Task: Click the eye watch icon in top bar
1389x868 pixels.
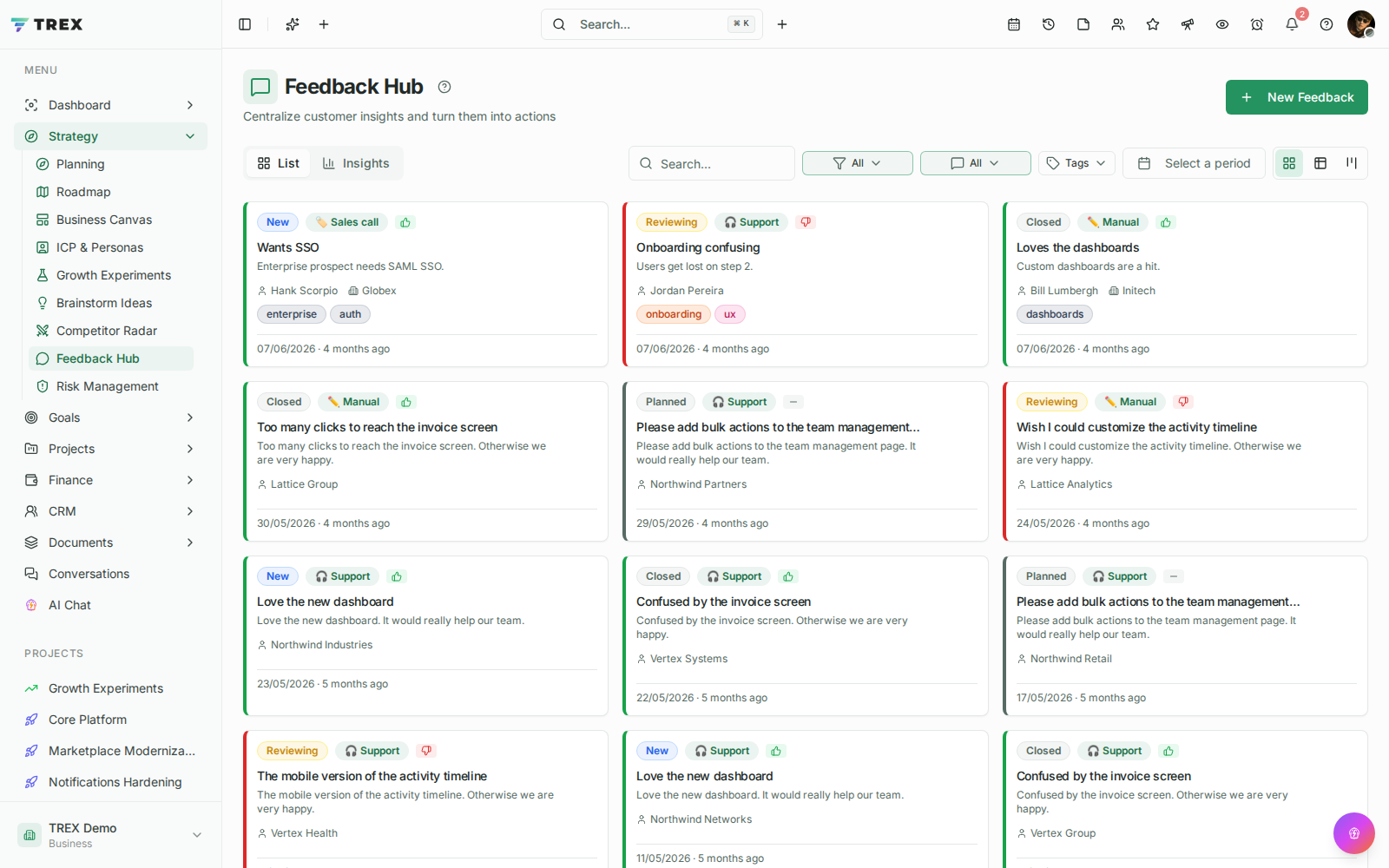Action: pyautogui.click(x=1222, y=24)
